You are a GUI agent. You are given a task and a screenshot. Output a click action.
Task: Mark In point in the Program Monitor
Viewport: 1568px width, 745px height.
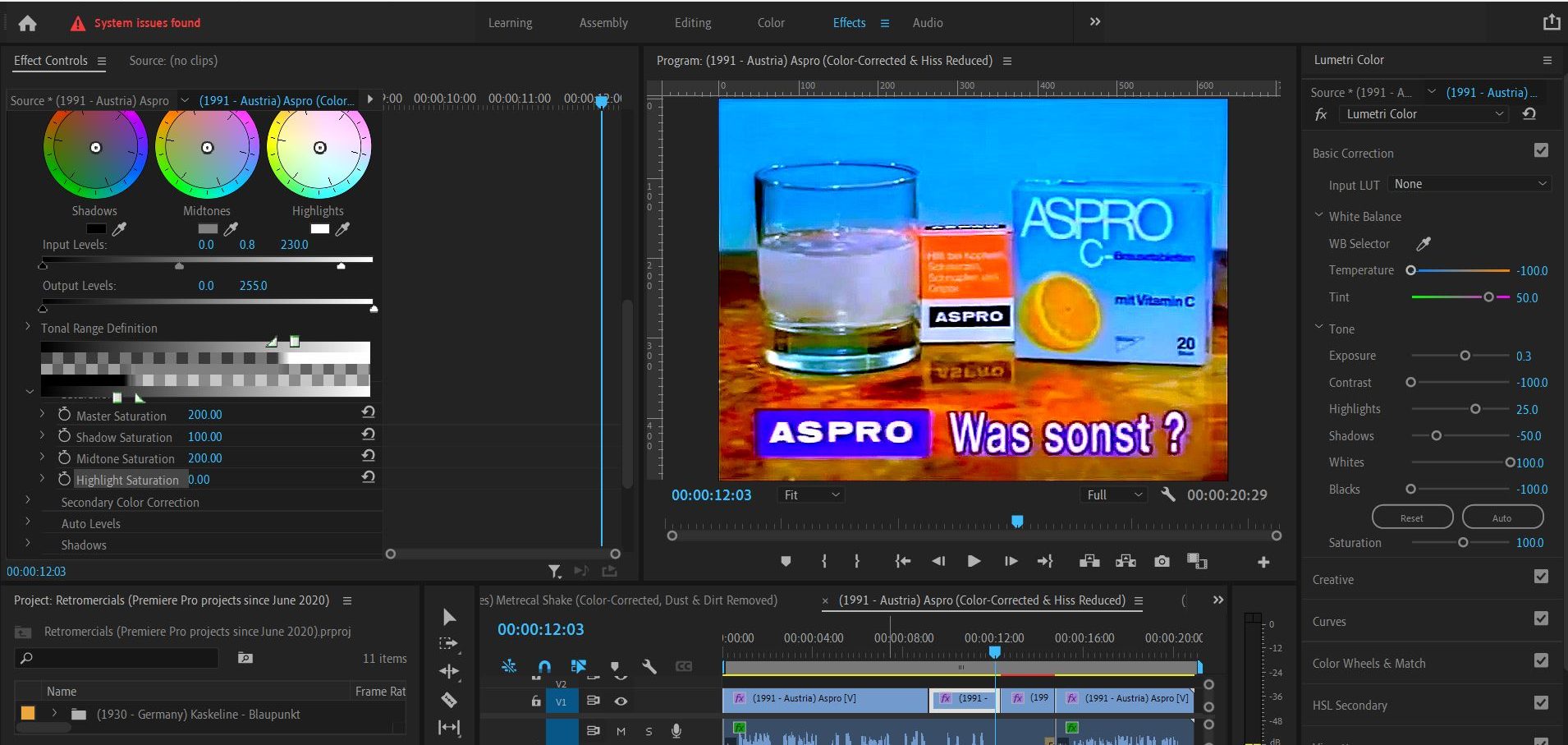tap(824, 561)
